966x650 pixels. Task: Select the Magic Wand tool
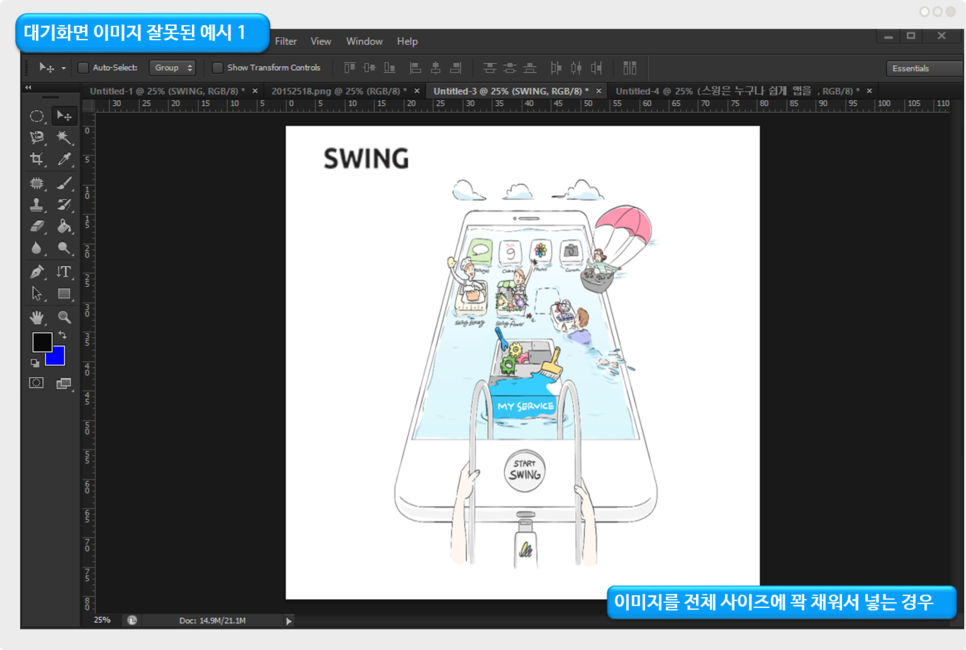pos(64,137)
